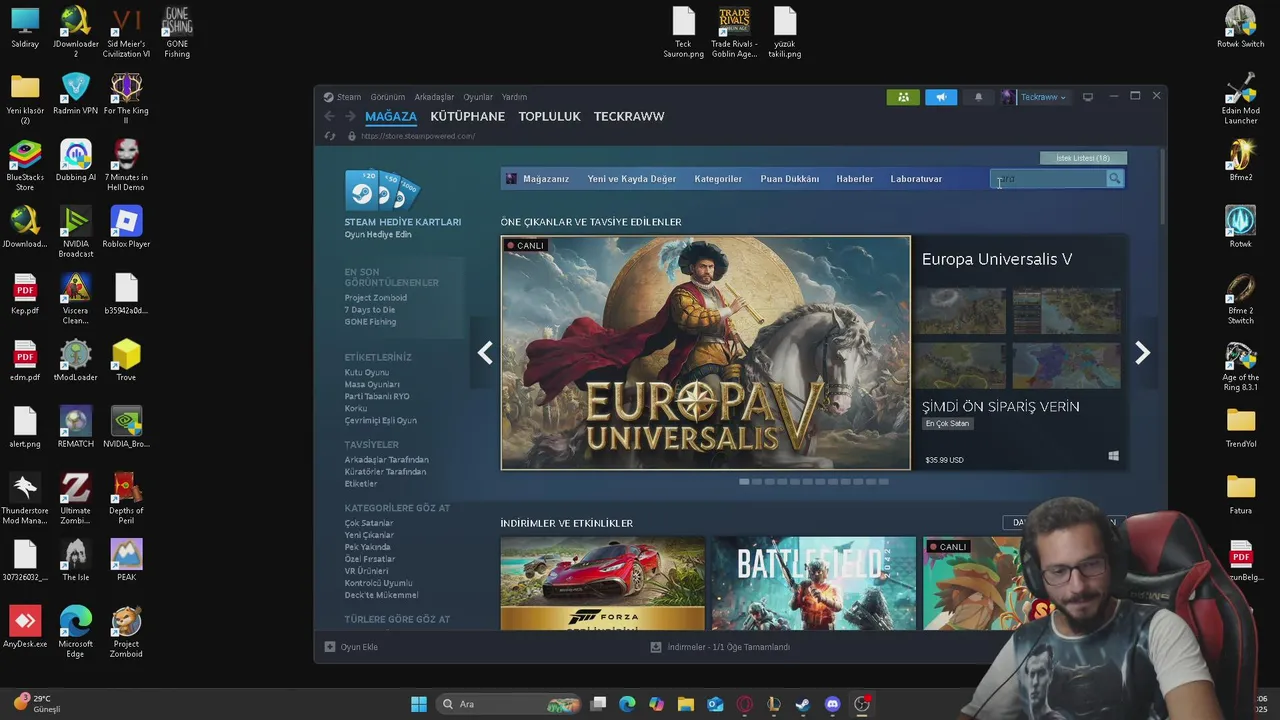This screenshot has height=720, width=1280.
Task: Open League of Legends taskbar icon
Action: click(x=773, y=704)
